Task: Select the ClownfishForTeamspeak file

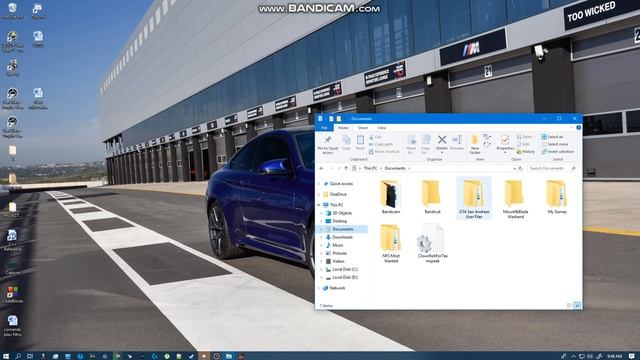Action: (x=432, y=243)
